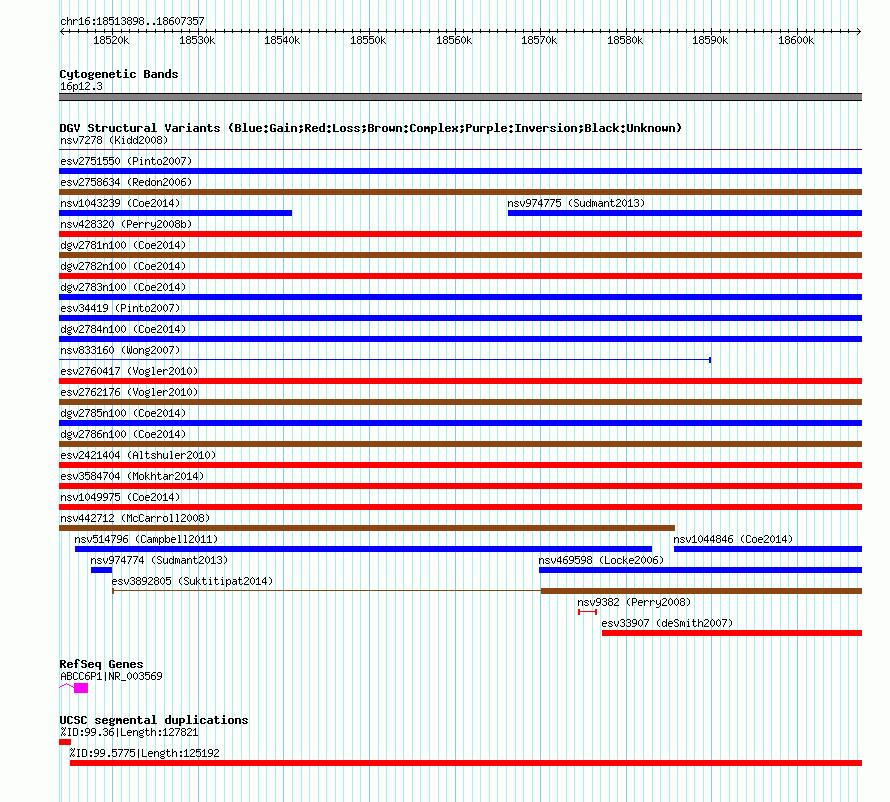Select the magenta ABCC6P1 exon glyph
The width and height of the screenshot is (890, 802).
pyautogui.click(x=81, y=688)
